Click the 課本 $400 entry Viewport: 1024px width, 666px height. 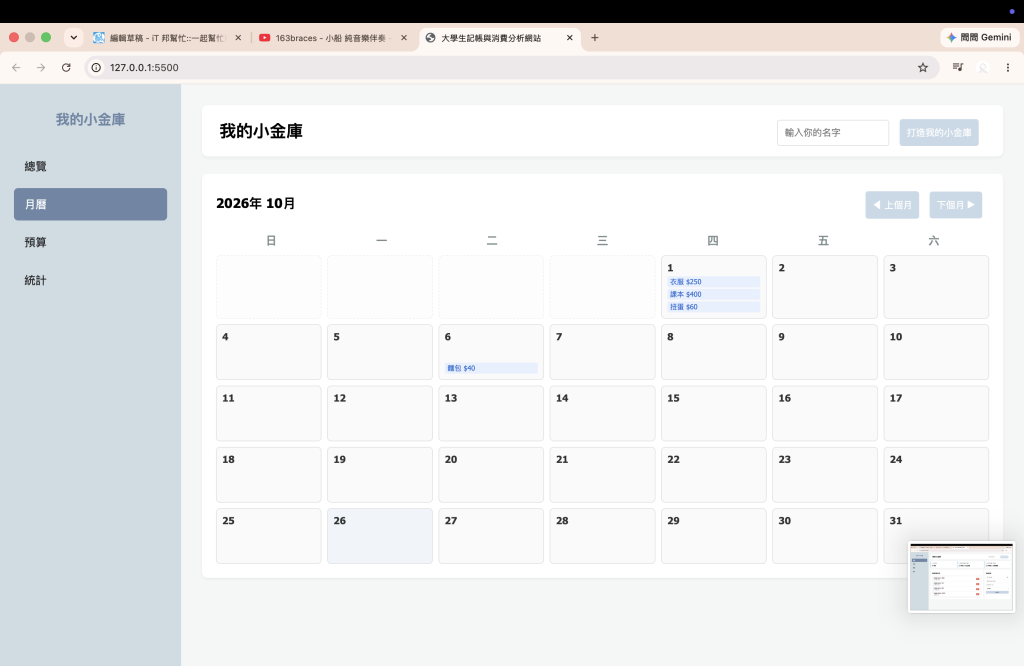(714, 294)
